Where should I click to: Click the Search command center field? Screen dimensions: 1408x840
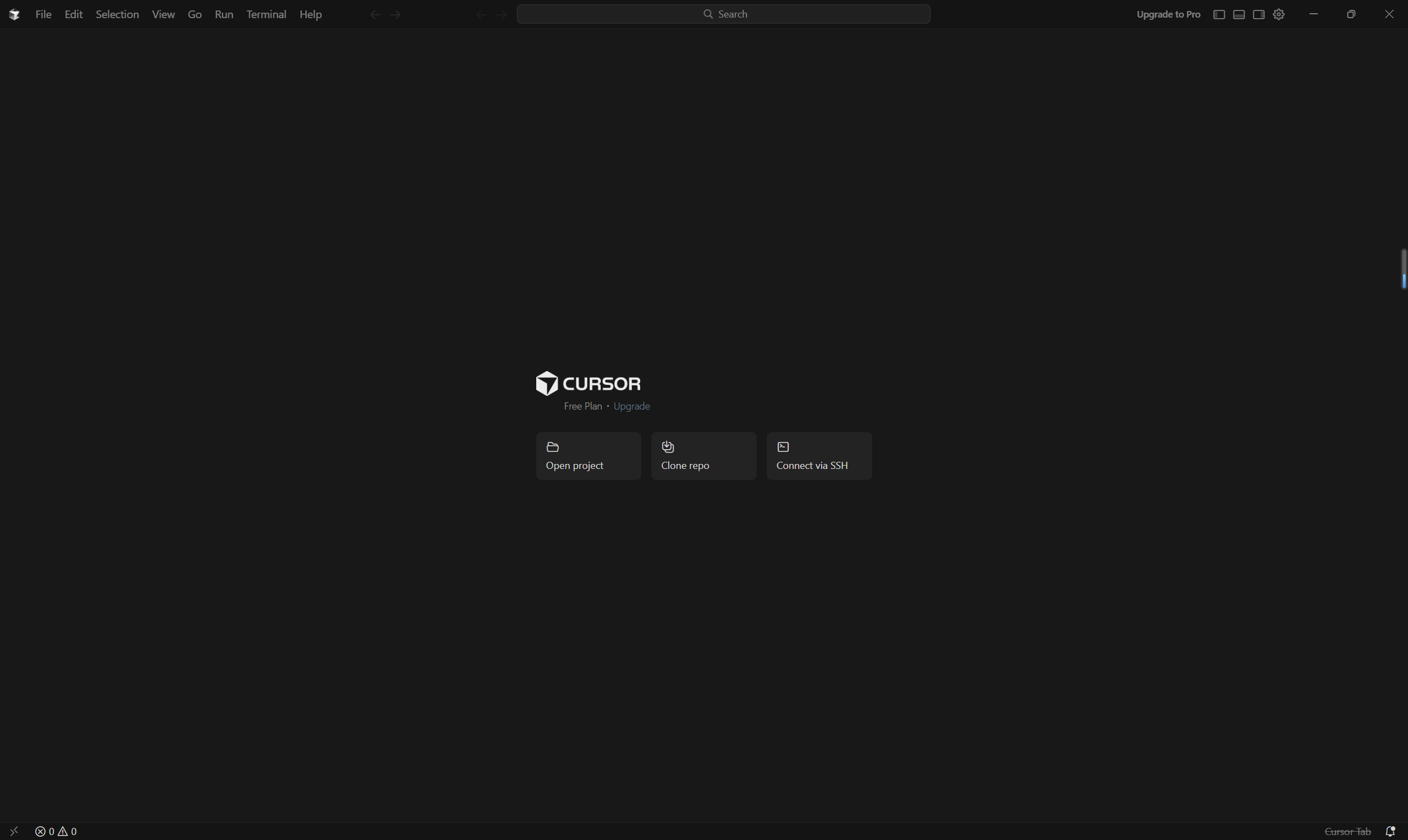pyautogui.click(x=723, y=14)
